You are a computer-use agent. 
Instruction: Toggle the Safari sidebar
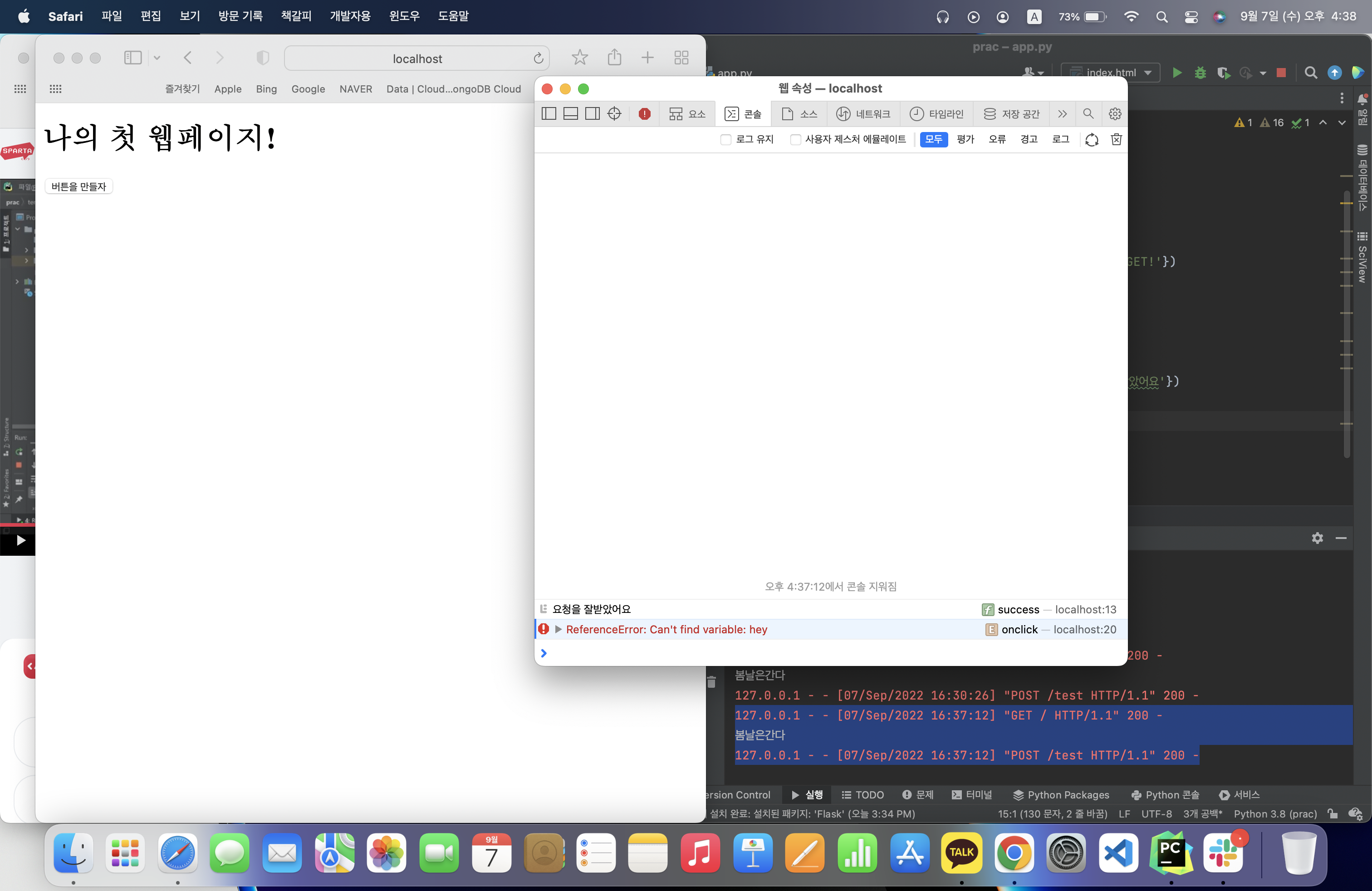(132, 58)
